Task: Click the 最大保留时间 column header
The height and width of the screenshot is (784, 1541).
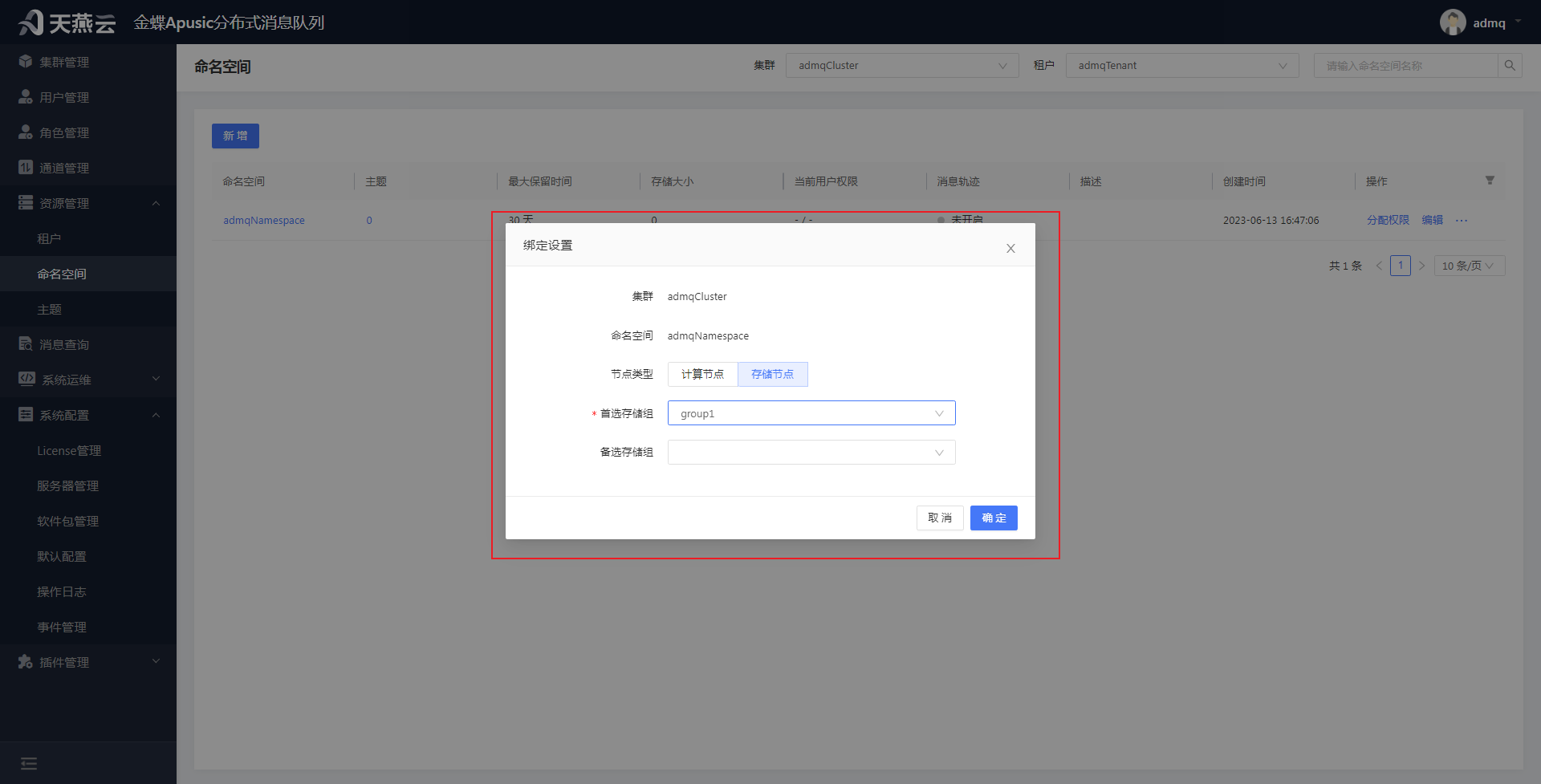Action: pos(540,181)
